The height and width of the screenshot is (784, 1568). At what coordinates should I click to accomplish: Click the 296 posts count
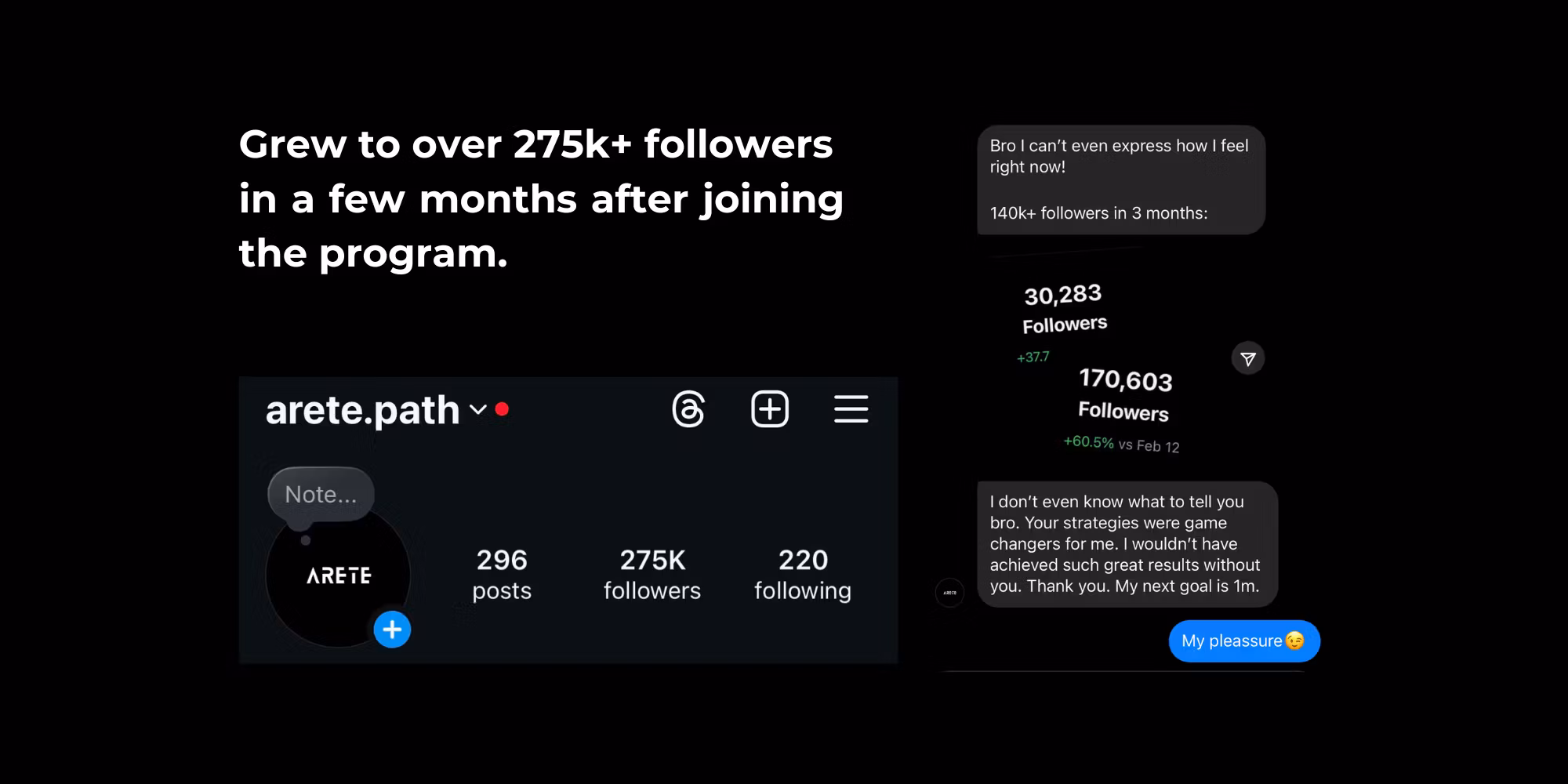[502, 575]
